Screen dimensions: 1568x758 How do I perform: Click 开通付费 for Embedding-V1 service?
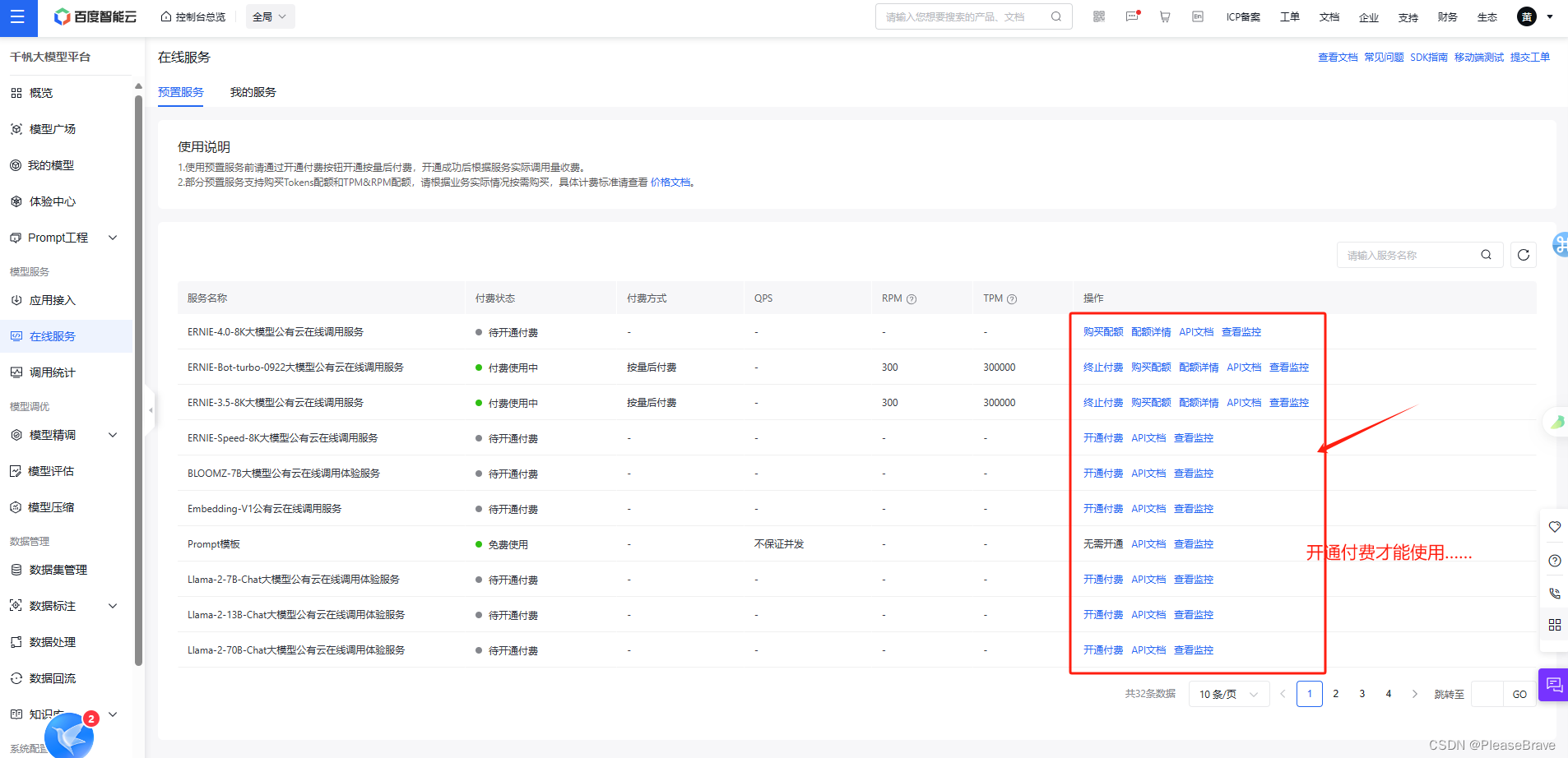point(1103,509)
